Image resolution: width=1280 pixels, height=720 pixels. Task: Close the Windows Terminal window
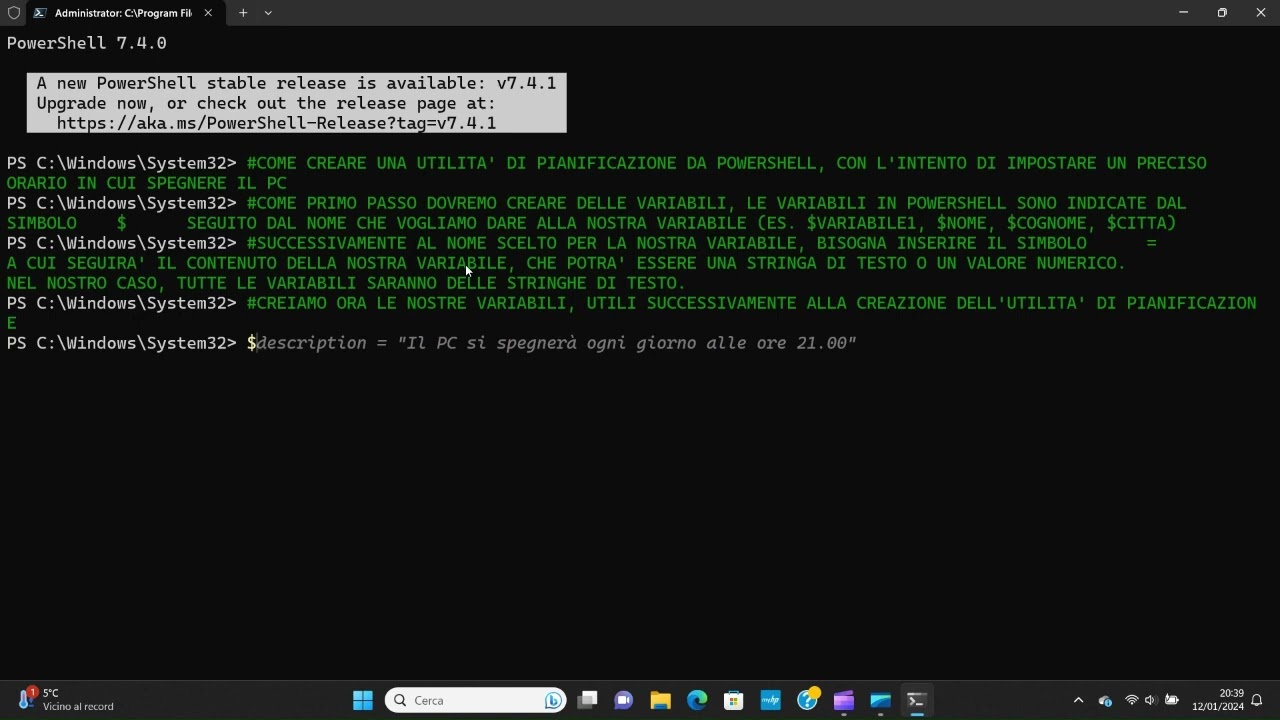1260,13
